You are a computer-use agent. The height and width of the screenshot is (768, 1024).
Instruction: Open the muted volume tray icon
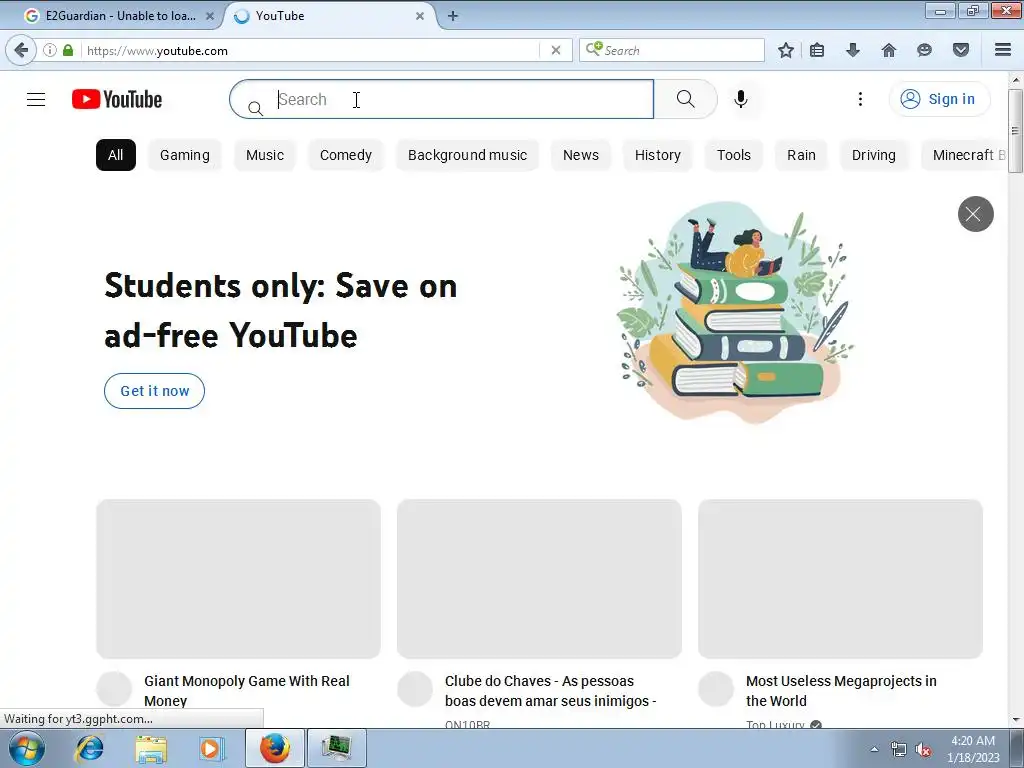[923, 750]
